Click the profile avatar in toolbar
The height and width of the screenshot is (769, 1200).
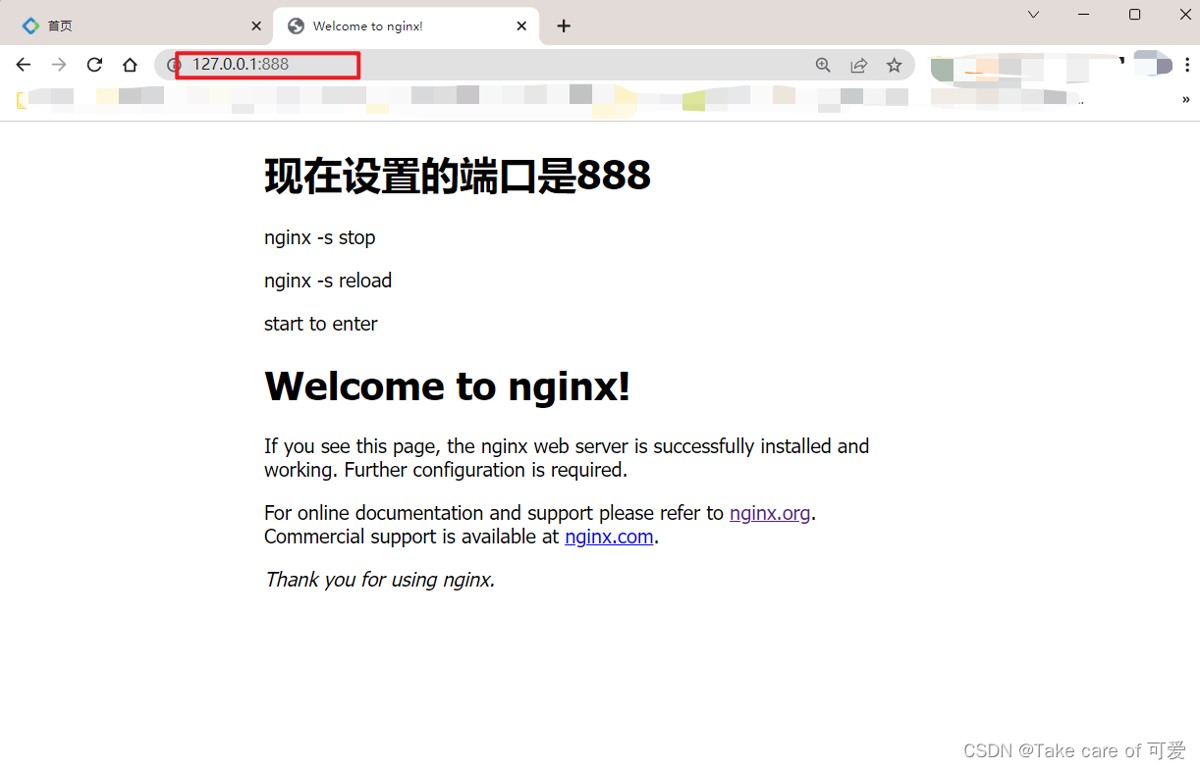[1152, 63]
